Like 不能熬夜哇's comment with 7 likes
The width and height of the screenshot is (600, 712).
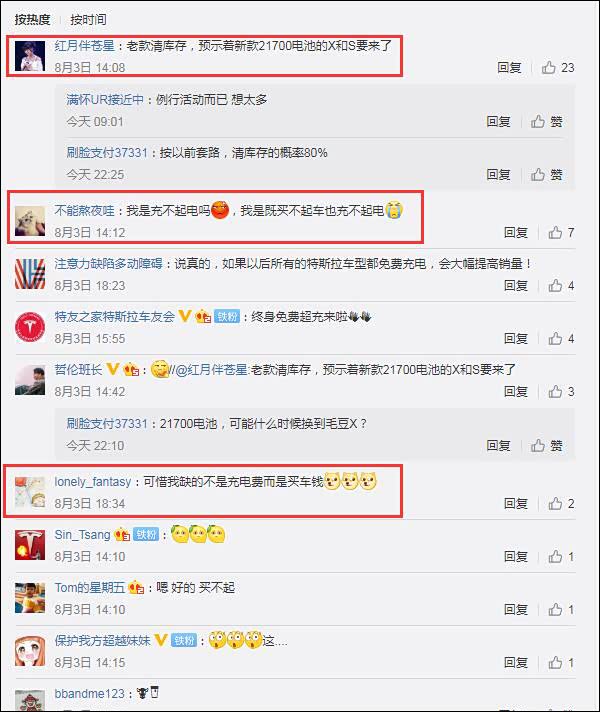pyautogui.click(x=561, y=232)
